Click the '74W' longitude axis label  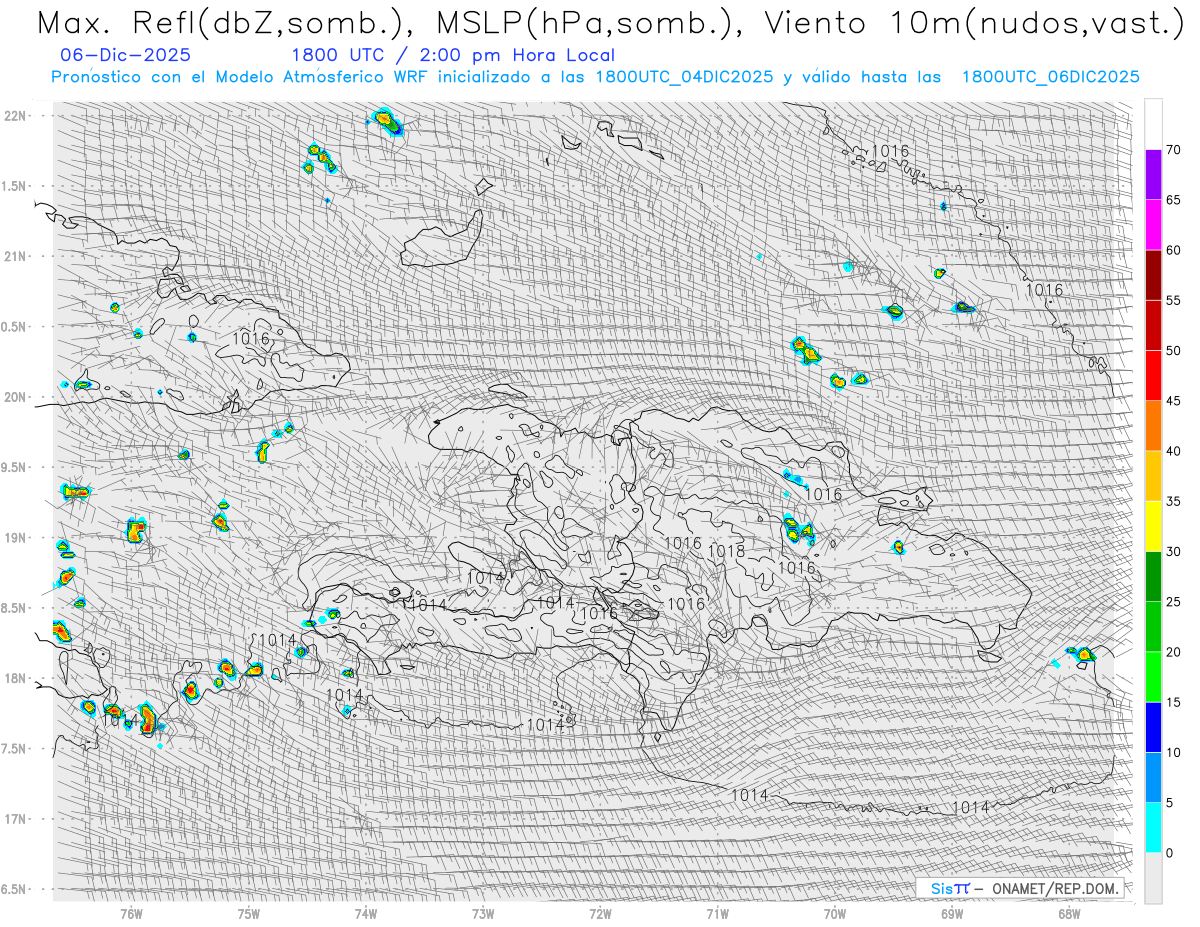click(365, 913)
